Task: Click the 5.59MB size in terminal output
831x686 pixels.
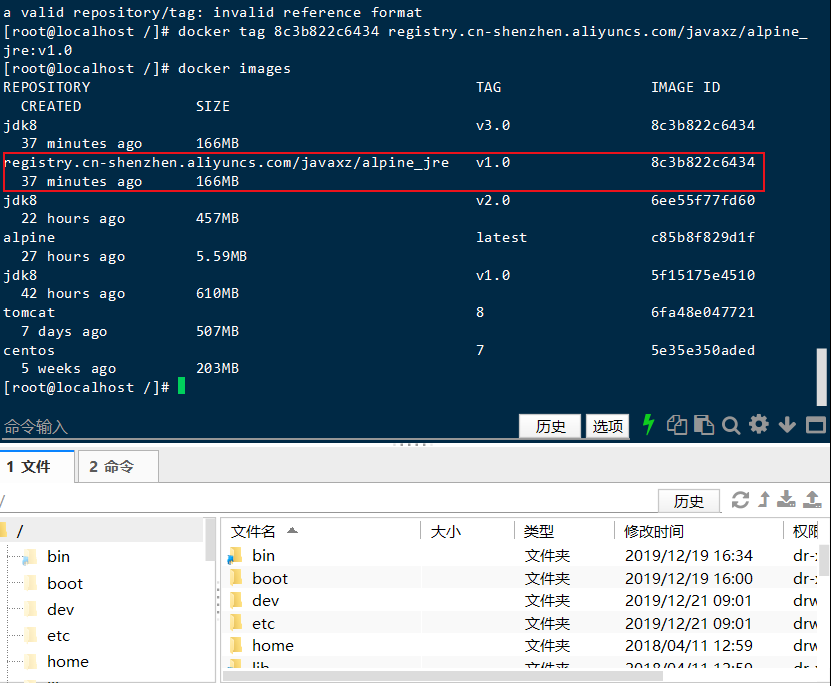Action: (x=222, y=256)
